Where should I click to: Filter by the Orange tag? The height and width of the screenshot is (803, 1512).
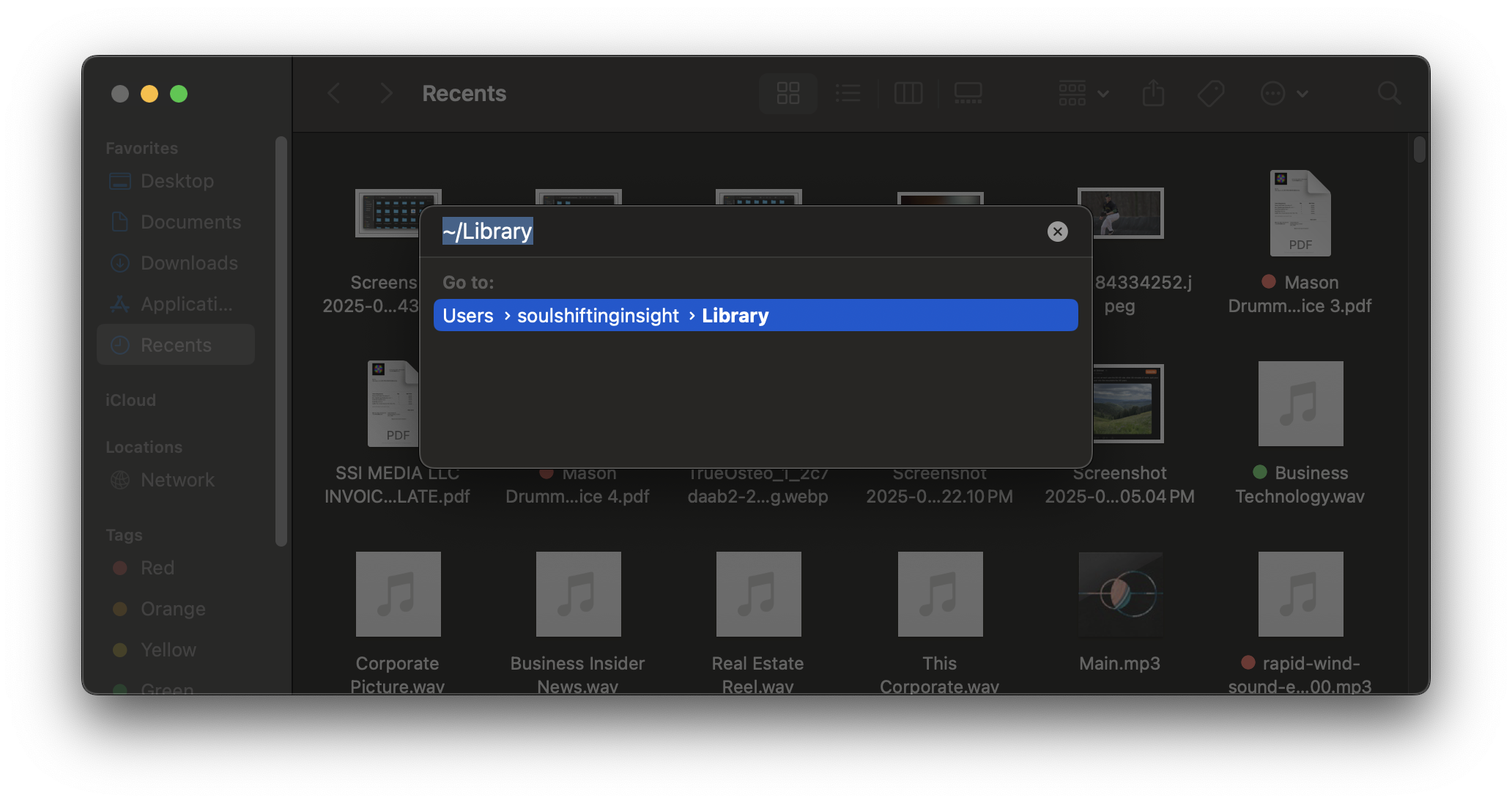coord(172,609)
